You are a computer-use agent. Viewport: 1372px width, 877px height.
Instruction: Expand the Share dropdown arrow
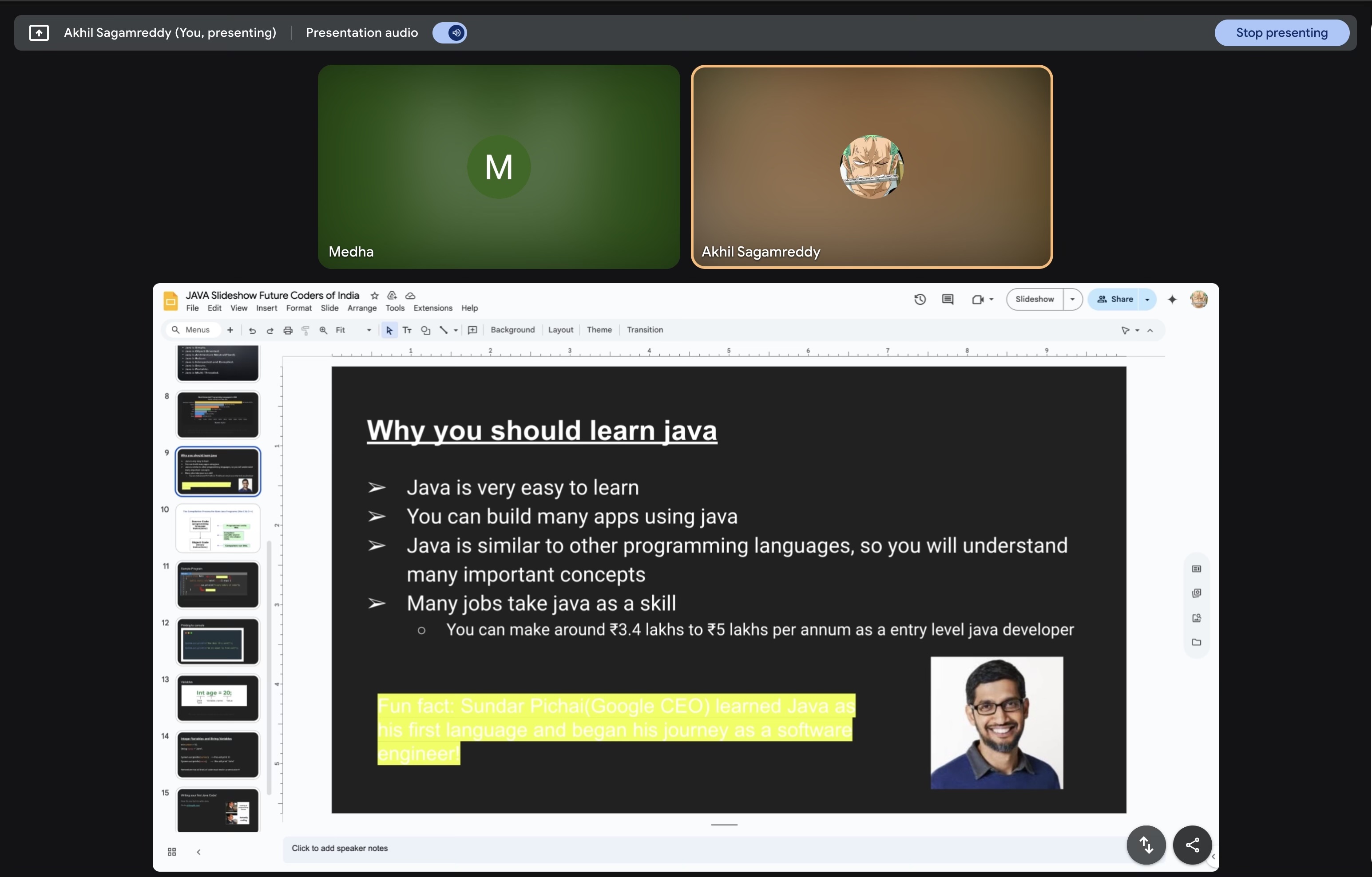1147,300
